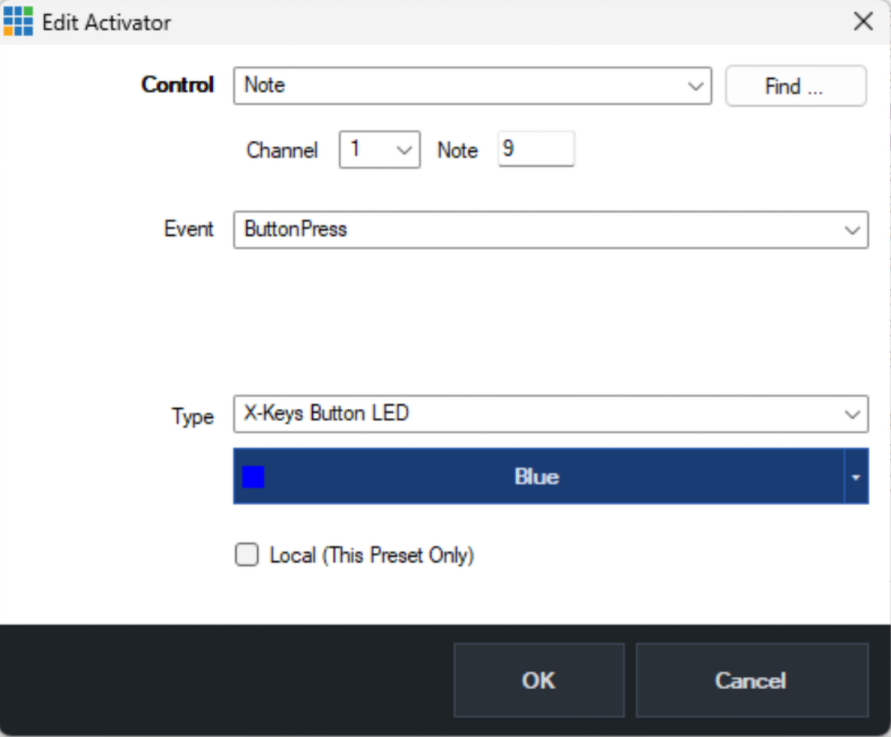Click the chevron arrow on the Channel selector
Screen dimensions: 891x737
[x=404, y=150]
